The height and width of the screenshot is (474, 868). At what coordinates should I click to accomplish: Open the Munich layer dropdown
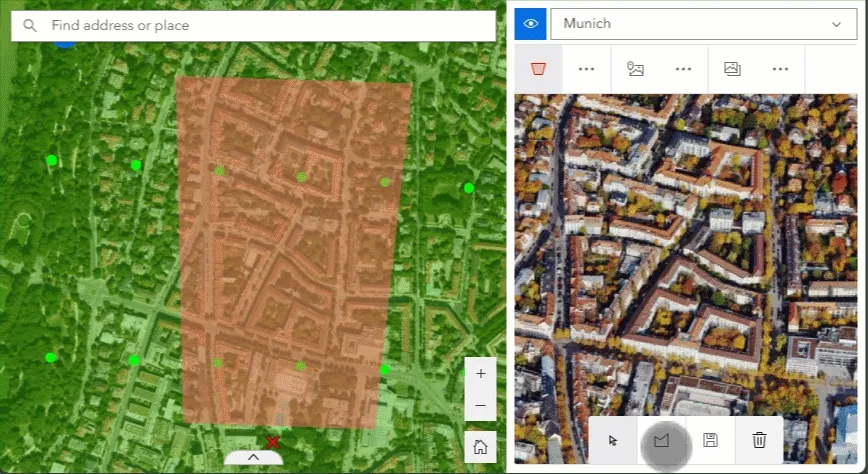[x=704, y=24]
